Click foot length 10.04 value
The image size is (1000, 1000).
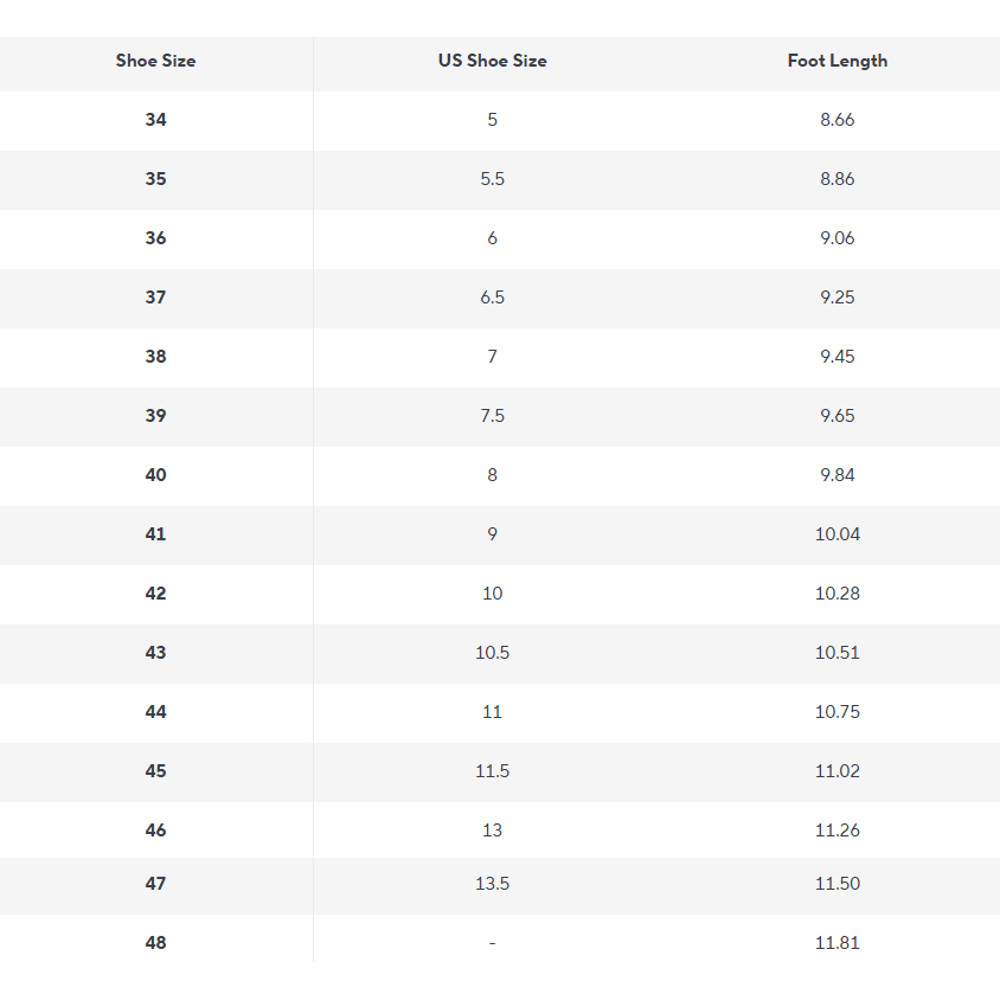coord(837,534)
